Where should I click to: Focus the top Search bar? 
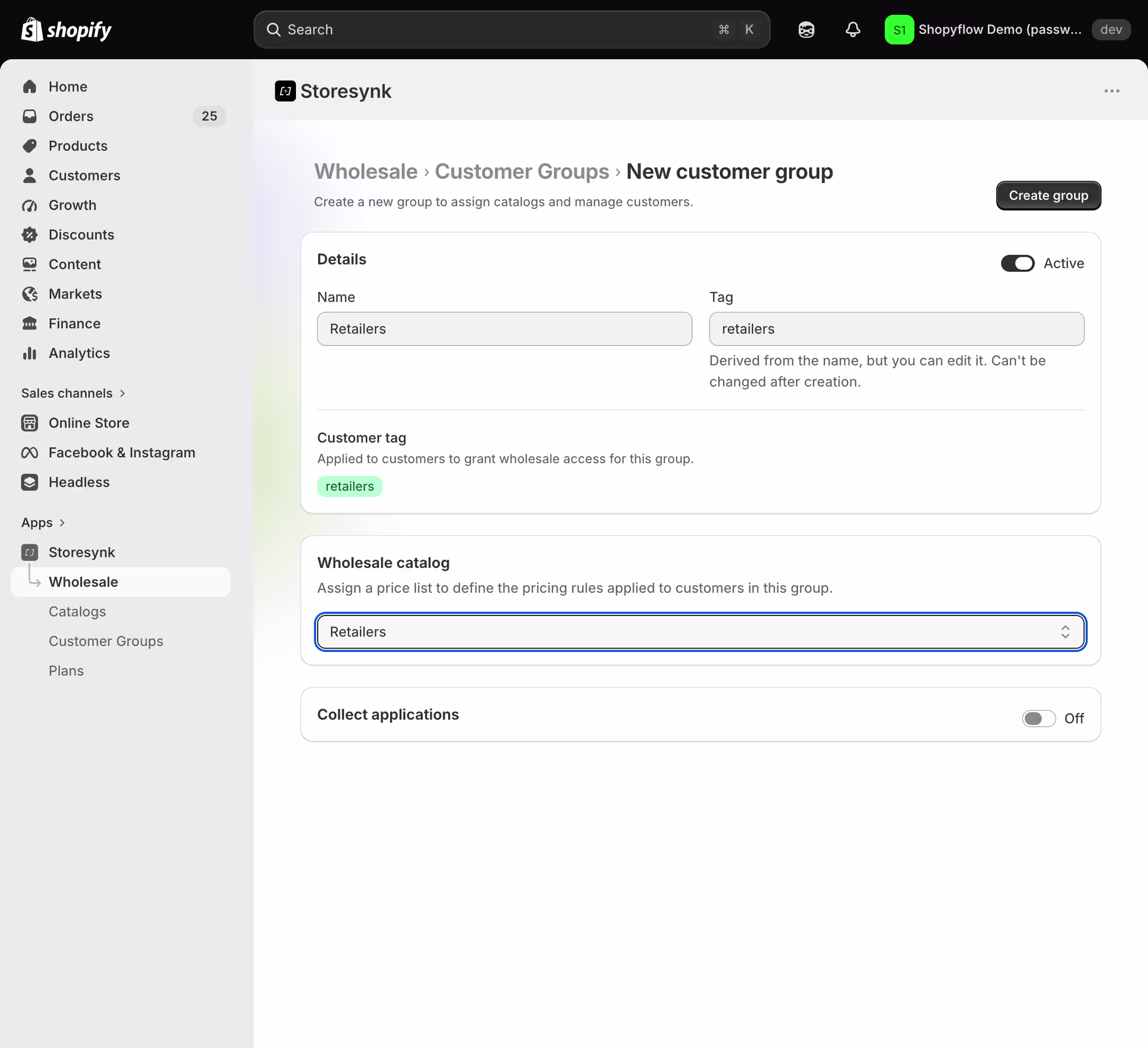coord(512,30)
